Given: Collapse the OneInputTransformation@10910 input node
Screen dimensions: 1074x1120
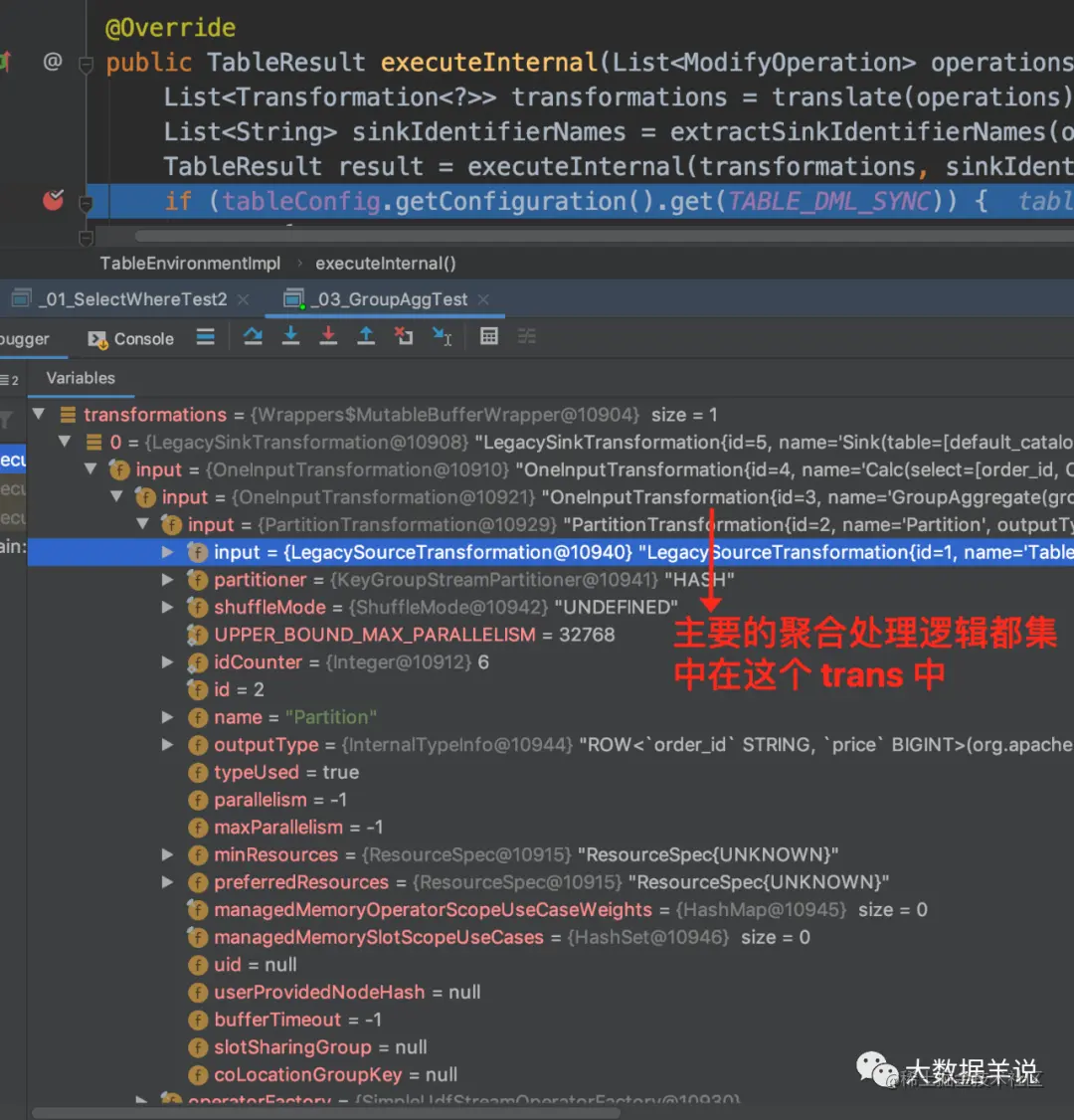Looking at the screenshot, I should [90, 468].
